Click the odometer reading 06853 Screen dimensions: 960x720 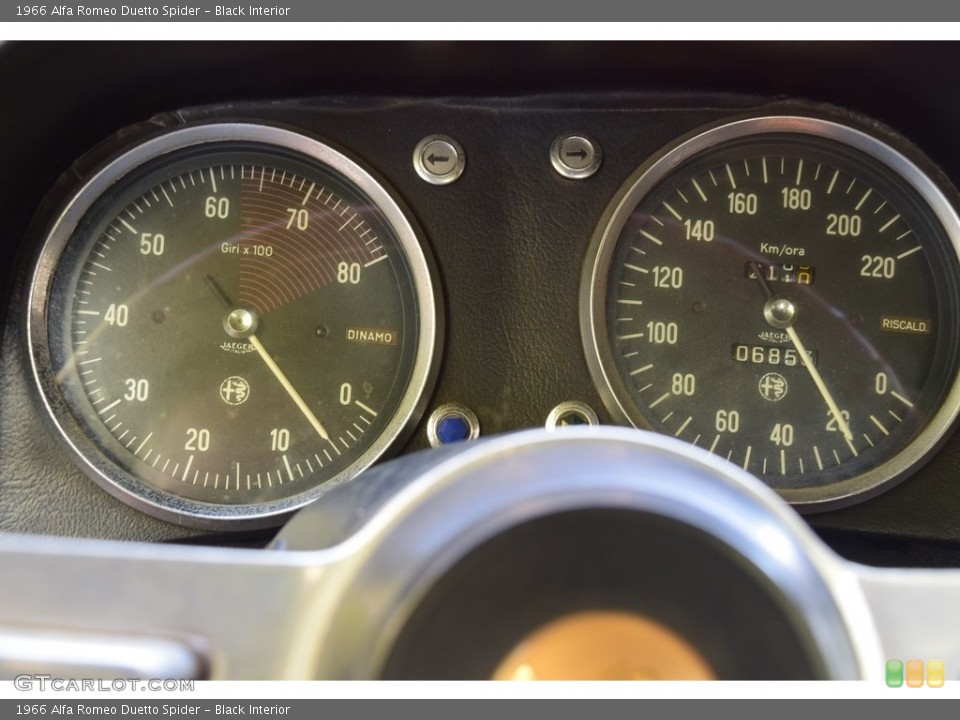774,355
